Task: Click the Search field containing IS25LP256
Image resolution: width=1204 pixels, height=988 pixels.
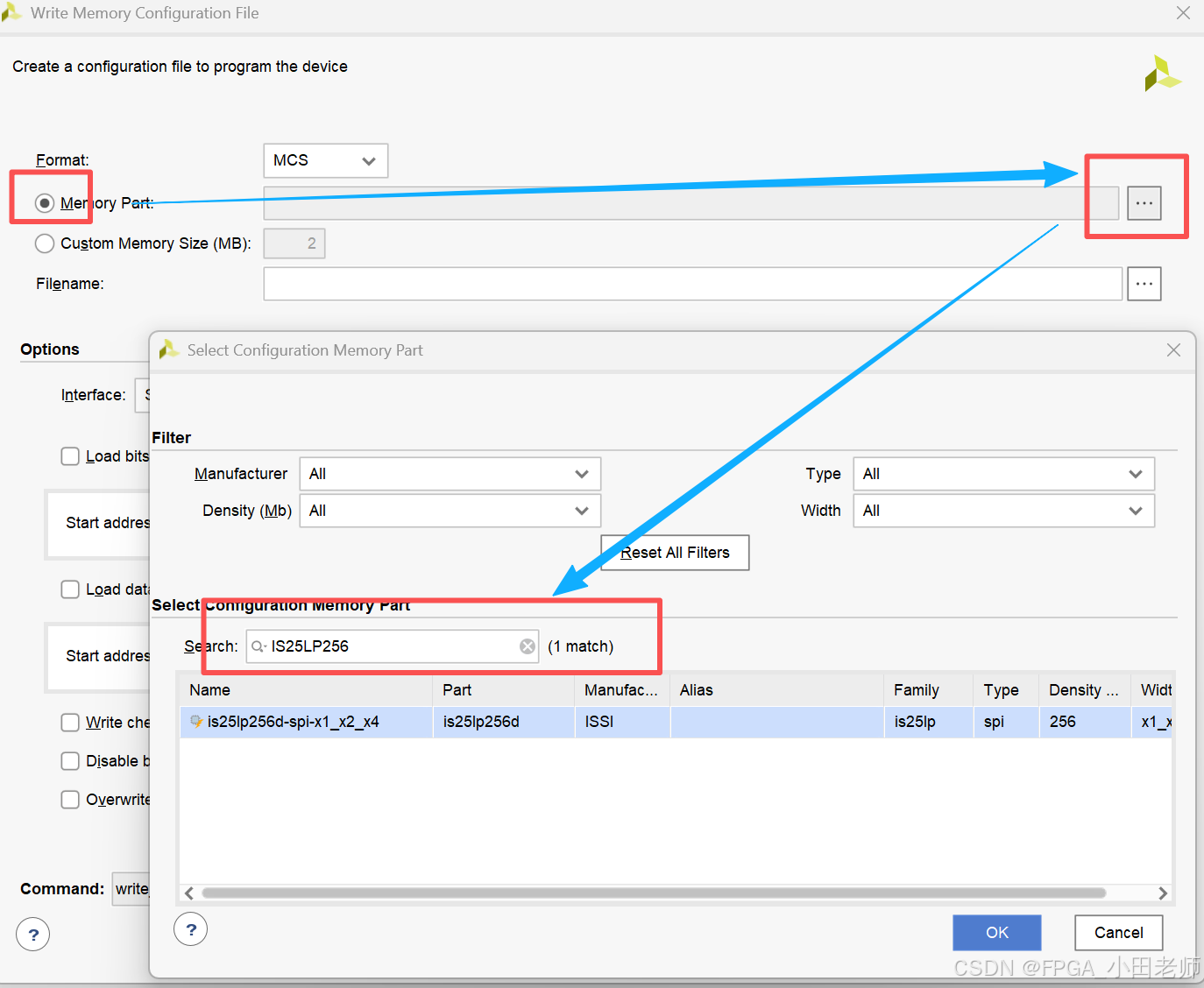Action: pos(393,646)
